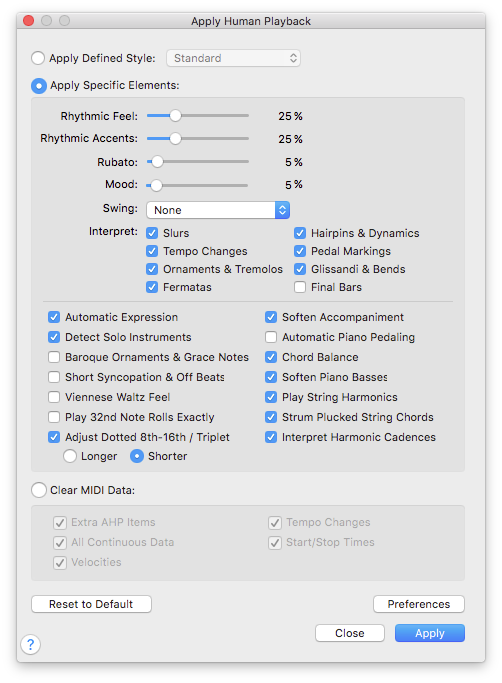Expand the Swing dropdown menu
The height and width of the screenshot is (683, 502).
(x=218, y=210)
